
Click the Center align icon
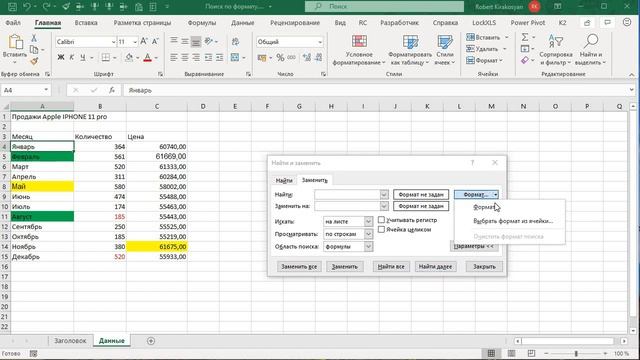click(185, 58)
